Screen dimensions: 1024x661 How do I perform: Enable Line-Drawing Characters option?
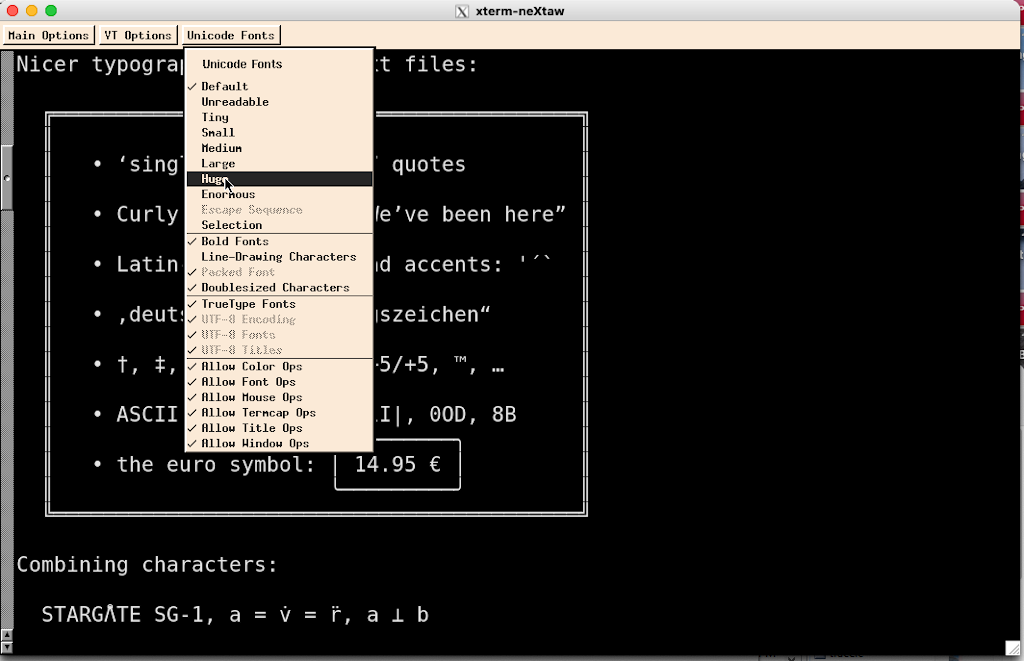pos(278,257)
